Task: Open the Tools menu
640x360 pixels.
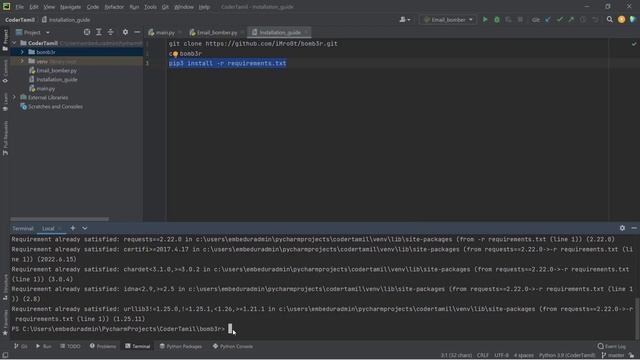Action: [150, 7]
